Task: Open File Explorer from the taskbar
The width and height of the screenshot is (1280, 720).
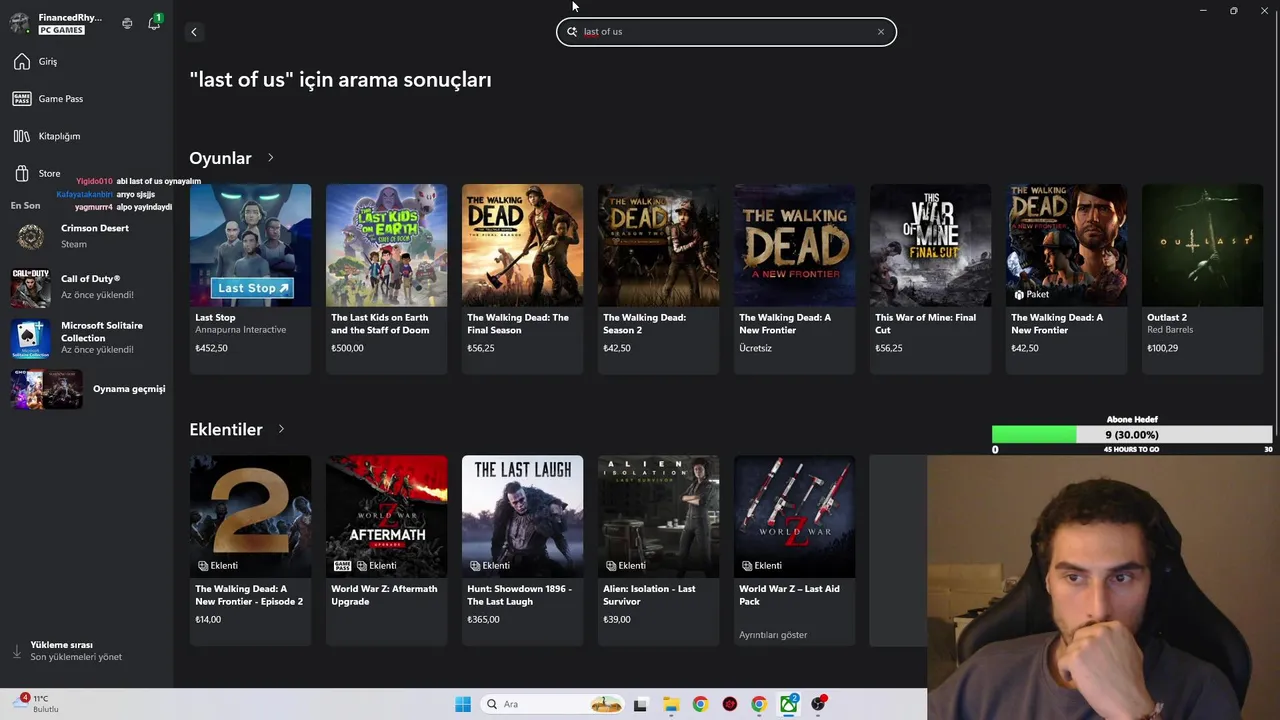Action: click(x=670, y=704)
